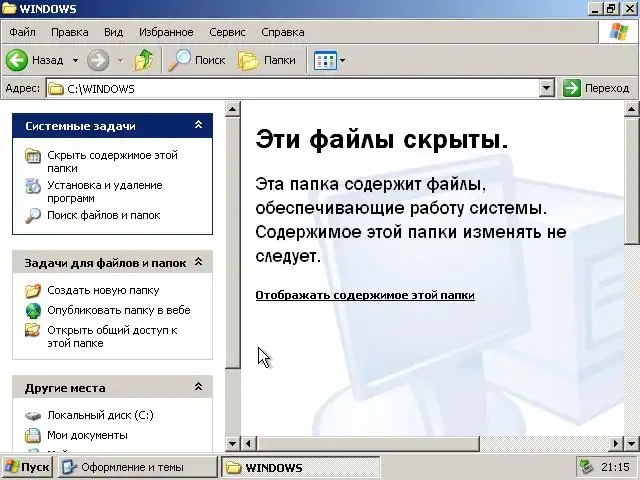Open the Назад history dropdown arrow
640x480 pixels.
pos(76,60)
